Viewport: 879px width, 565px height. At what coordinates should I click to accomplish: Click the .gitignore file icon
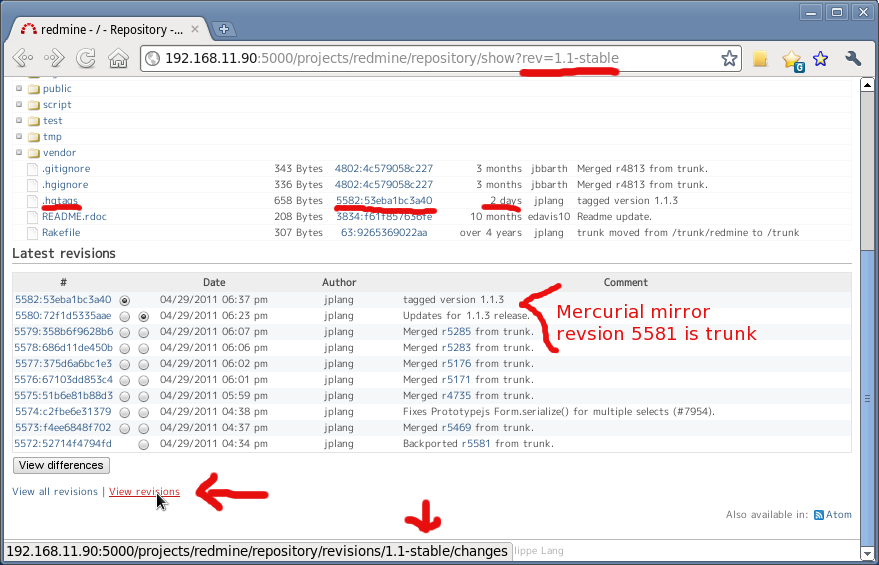click(x=33, y=169)
